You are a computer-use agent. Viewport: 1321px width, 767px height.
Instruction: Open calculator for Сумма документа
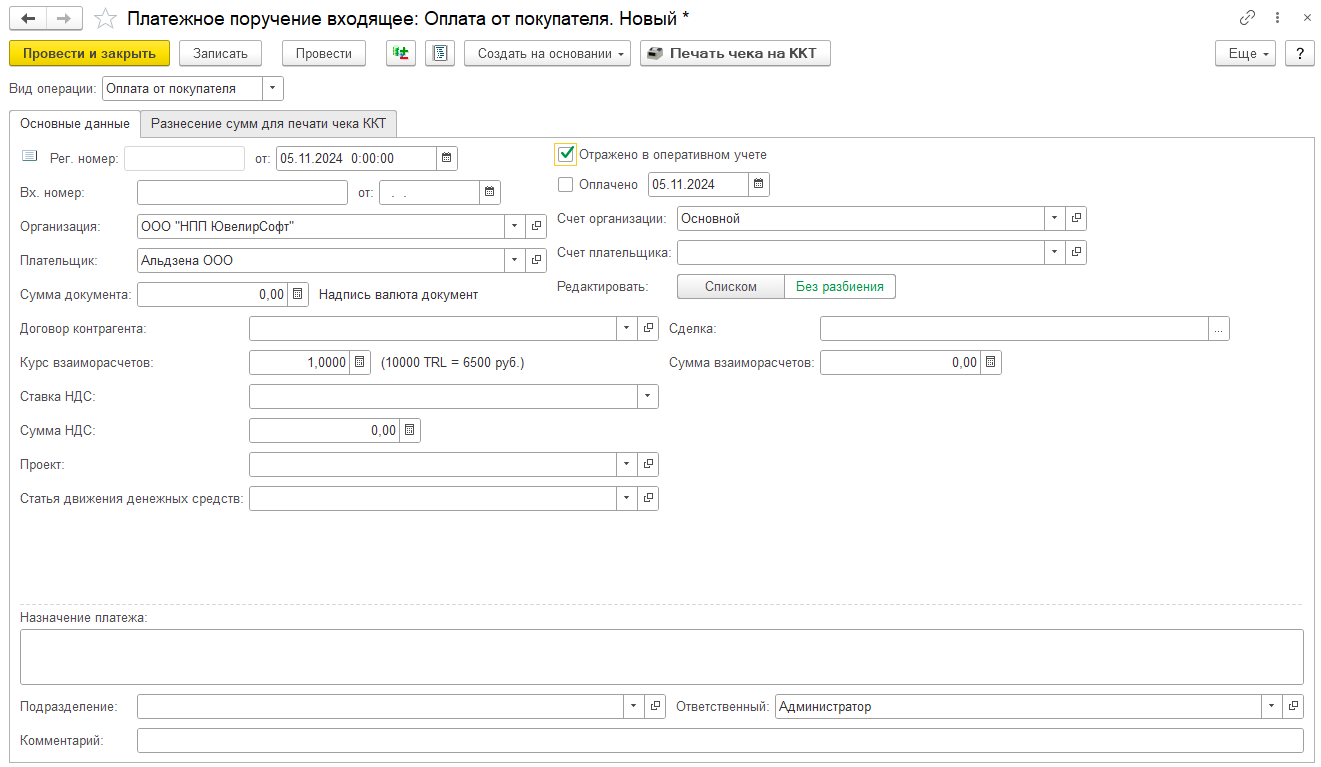(297, 294)
